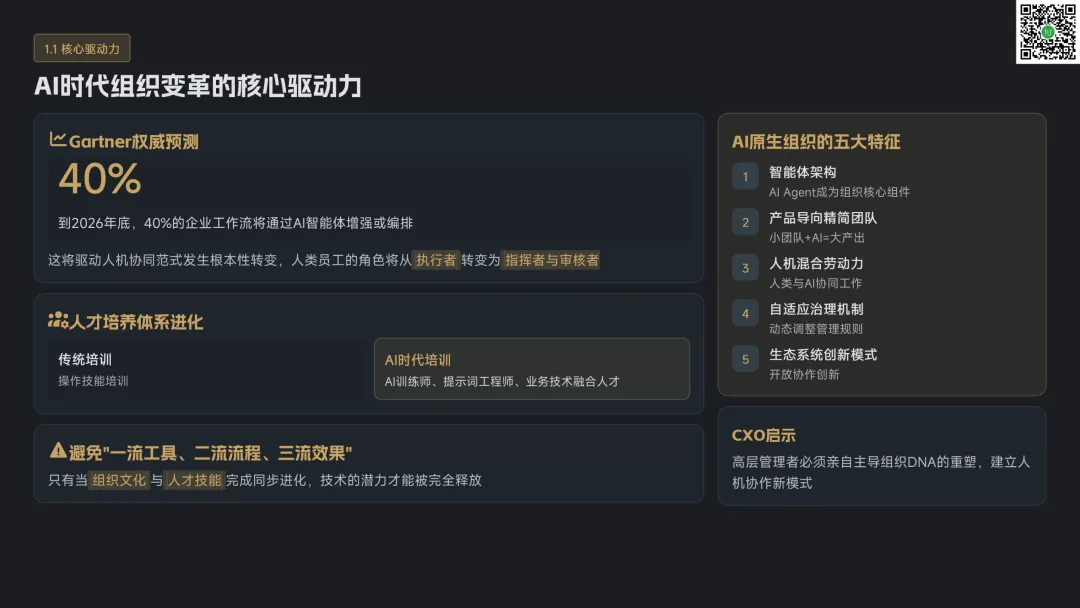The height and width of the screenshot is (608, 1080).
Task: Select the 传统培训 card
Action: coord(208,369)
